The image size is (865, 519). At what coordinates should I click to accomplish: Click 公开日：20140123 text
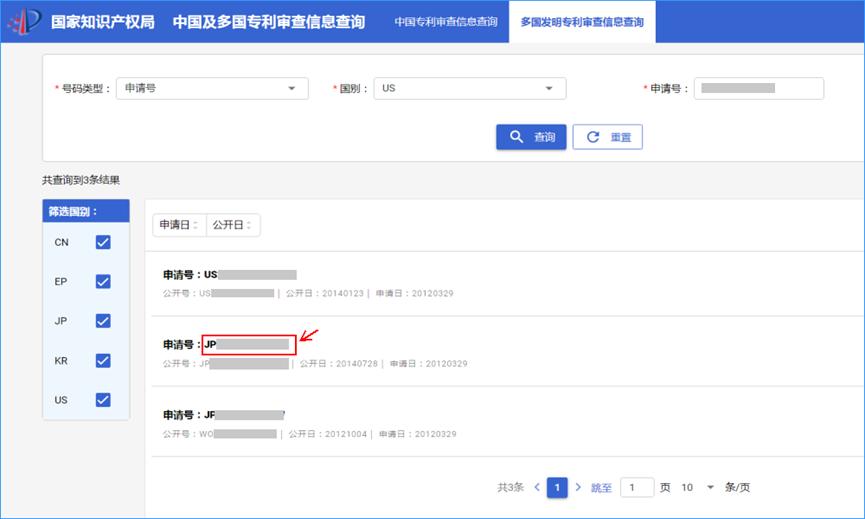tap(324, 293)
